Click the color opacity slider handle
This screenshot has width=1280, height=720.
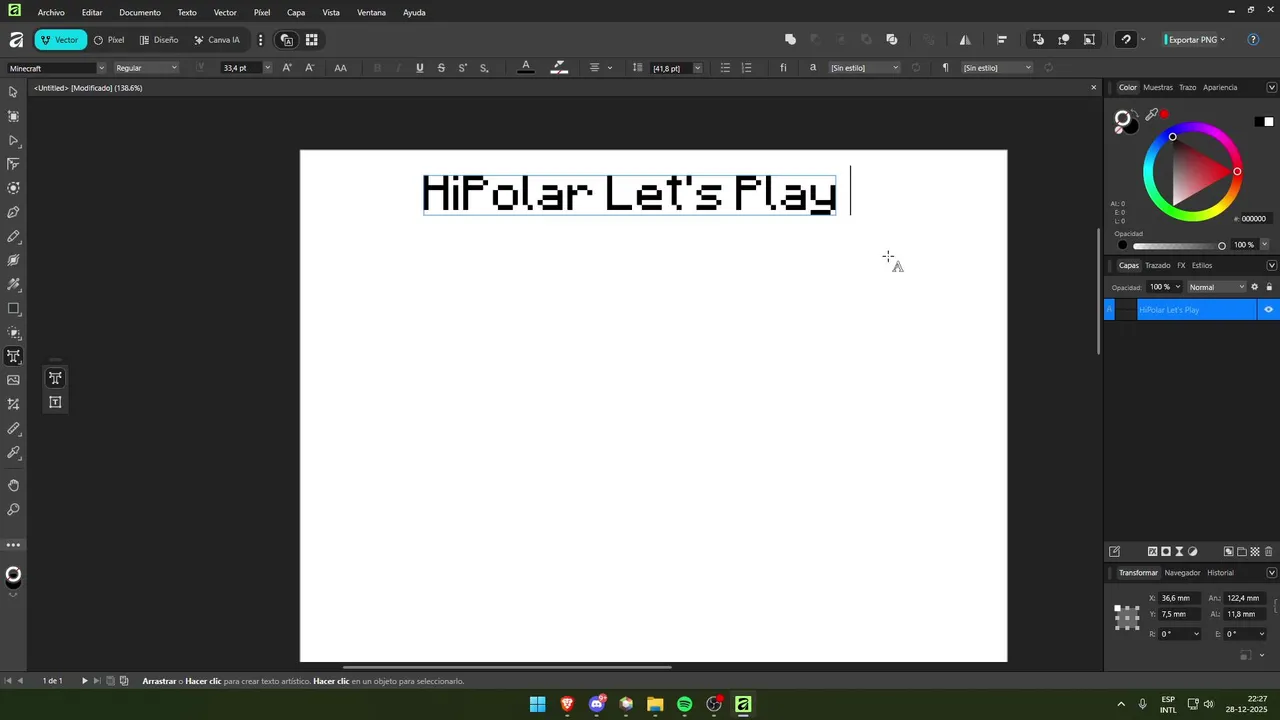(1222, 245)
